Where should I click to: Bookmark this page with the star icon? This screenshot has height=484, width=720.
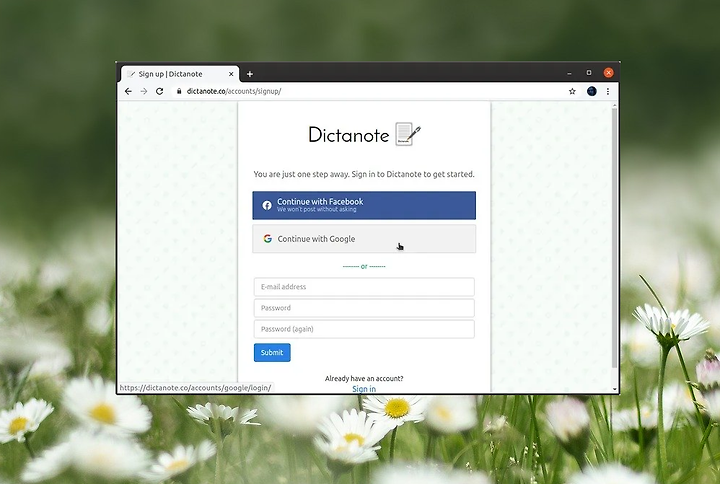572,91
